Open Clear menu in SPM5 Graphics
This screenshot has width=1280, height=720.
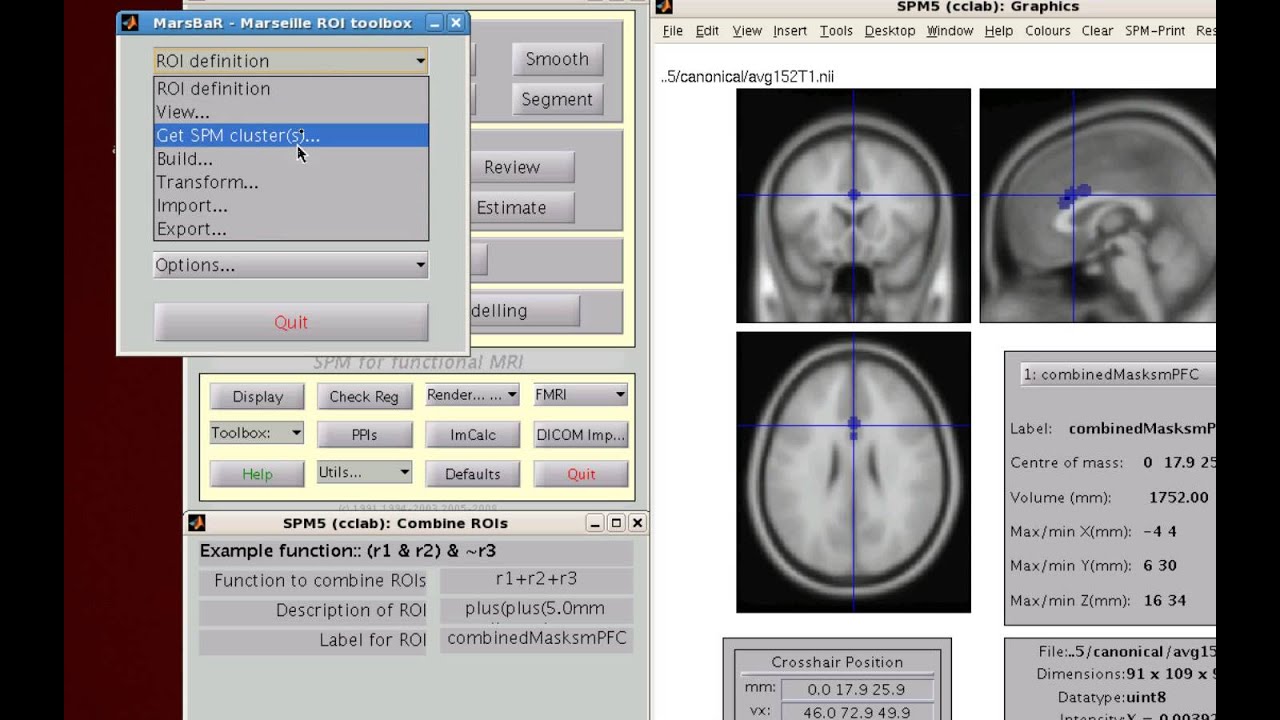(x=1097, y=31)
